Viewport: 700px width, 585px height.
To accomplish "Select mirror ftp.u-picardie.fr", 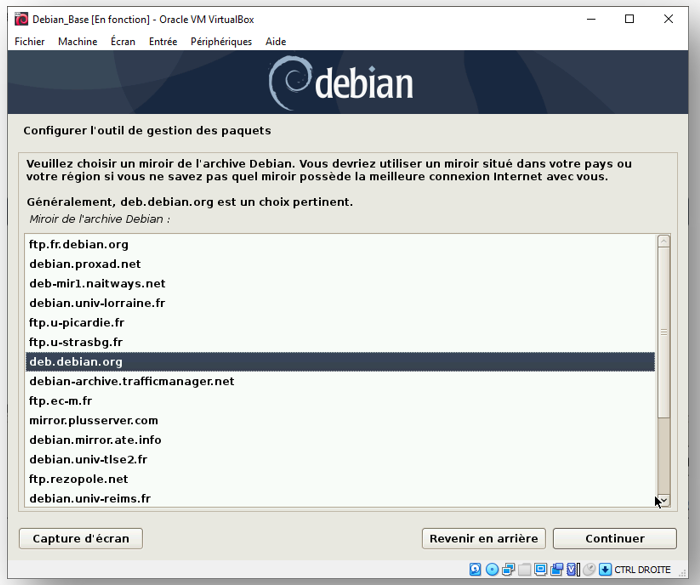I will (340, 322).
